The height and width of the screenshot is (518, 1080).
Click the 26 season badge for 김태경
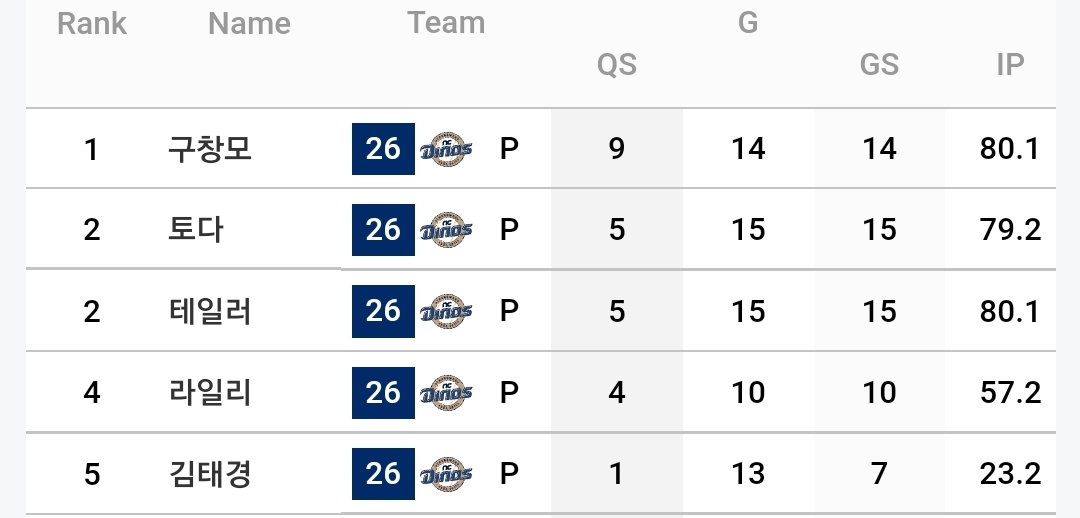383,474
